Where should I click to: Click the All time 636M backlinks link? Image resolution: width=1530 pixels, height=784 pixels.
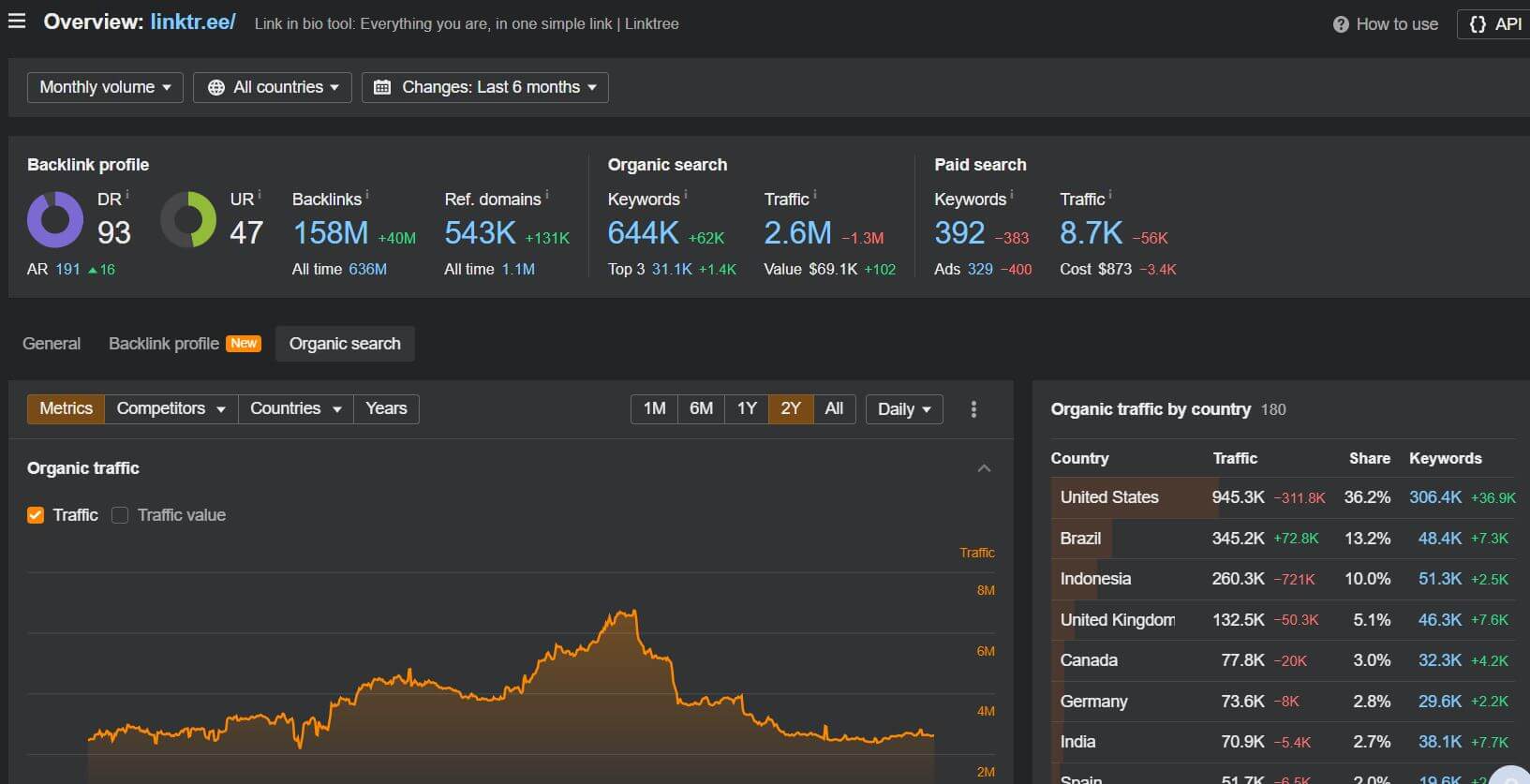367,270
